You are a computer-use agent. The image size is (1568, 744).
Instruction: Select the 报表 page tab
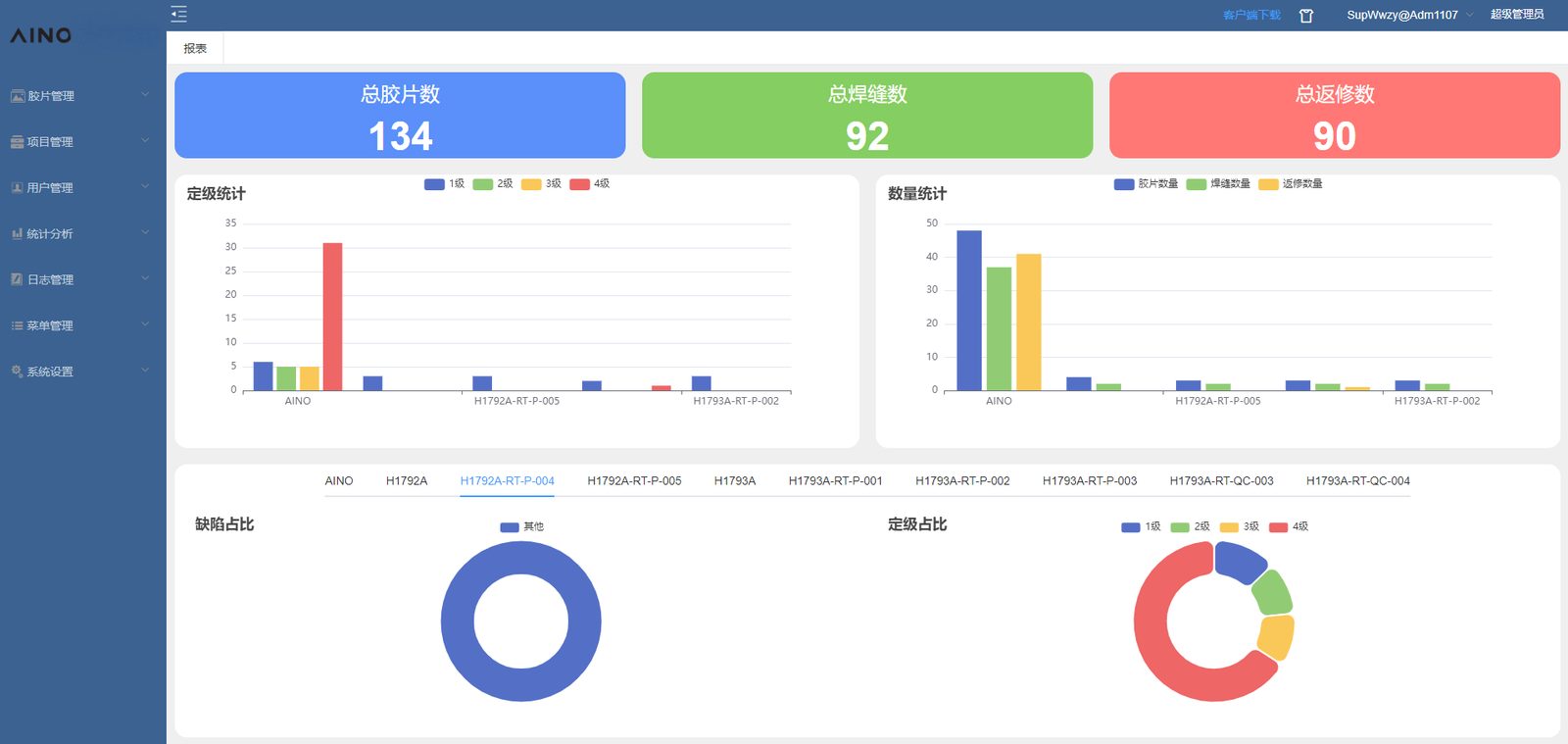tap(195, 48)
